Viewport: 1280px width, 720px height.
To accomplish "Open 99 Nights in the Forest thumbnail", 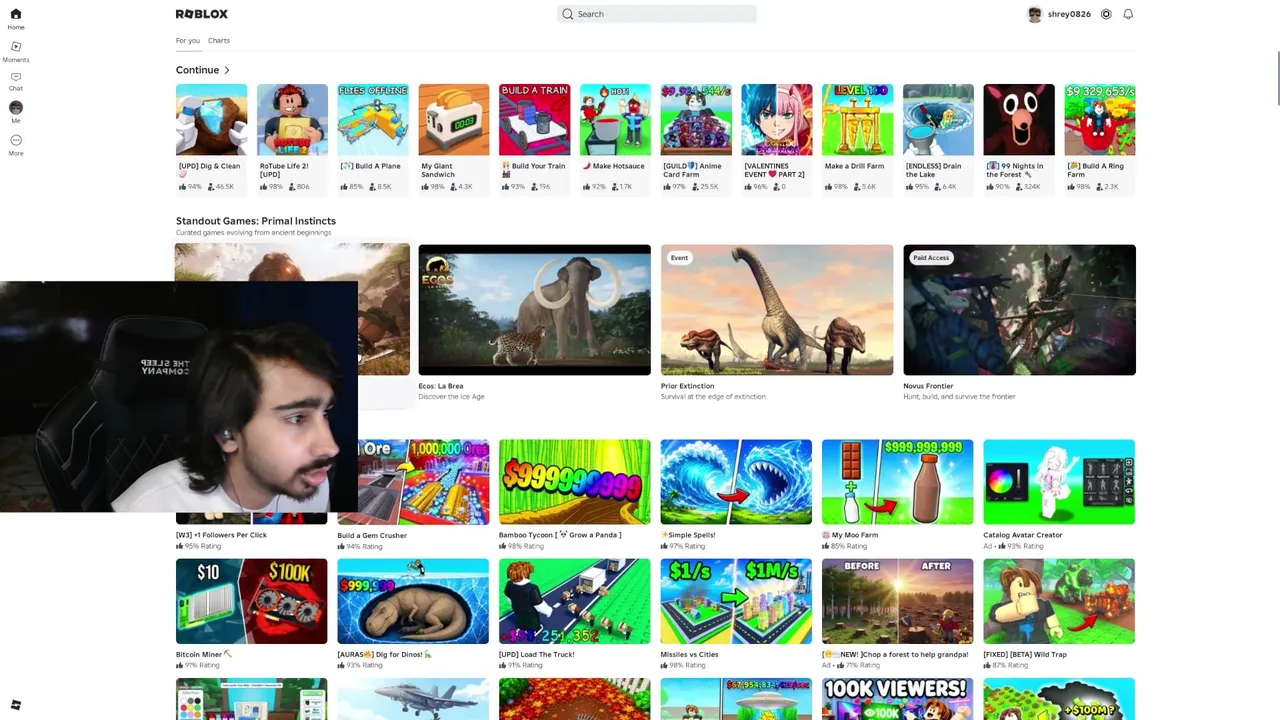I will 1019,120.
